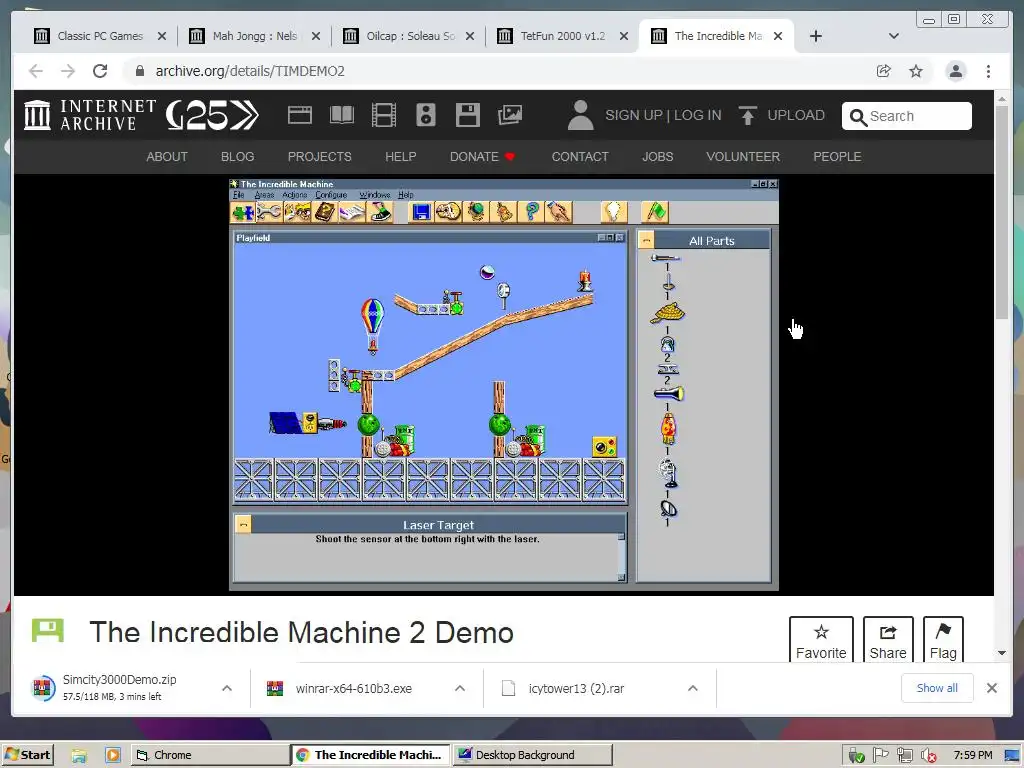Image resolution: width=1024 pixels, height=768 pixels.
Task: Switch to the Oilcap tab
Action: click(x=410, y=36)
